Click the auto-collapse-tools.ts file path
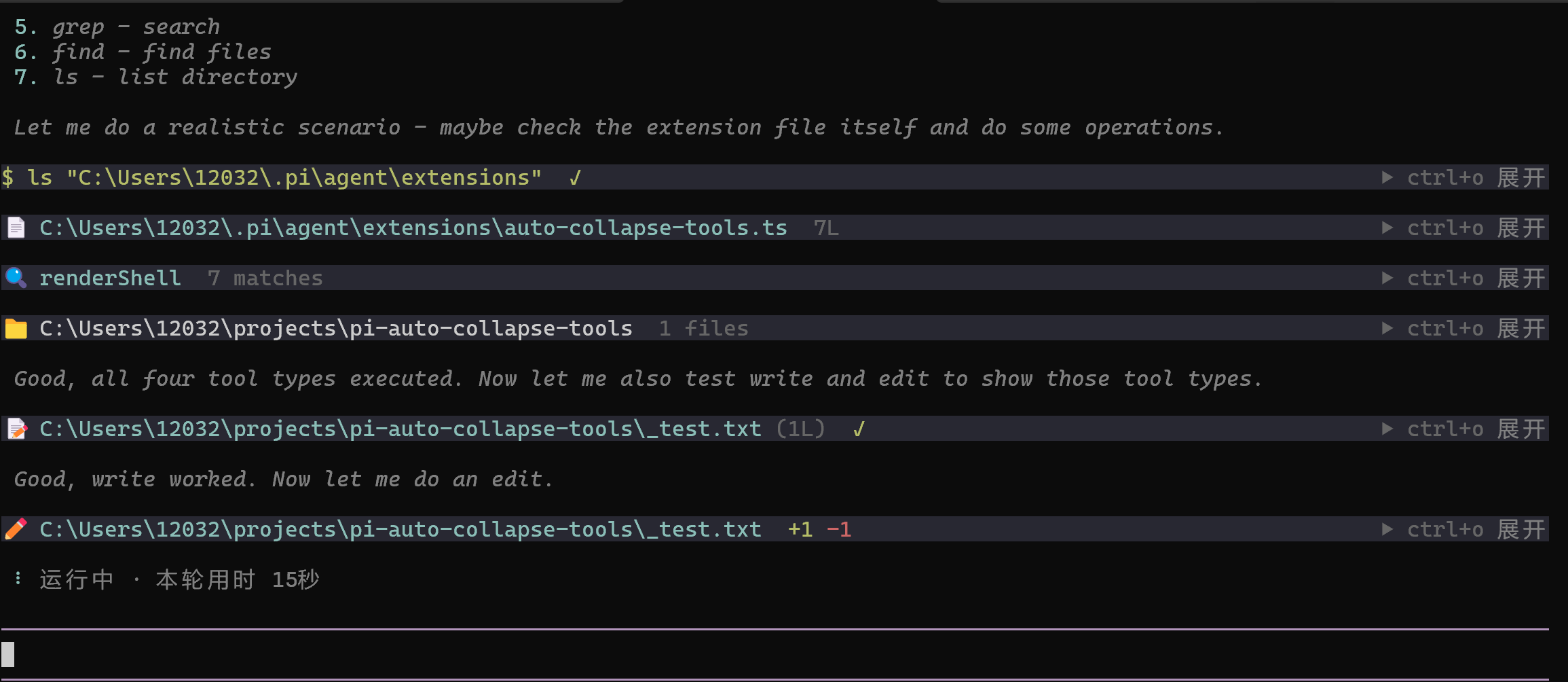1568x682 pixels. pyautogui.click(x=413, y=228)
